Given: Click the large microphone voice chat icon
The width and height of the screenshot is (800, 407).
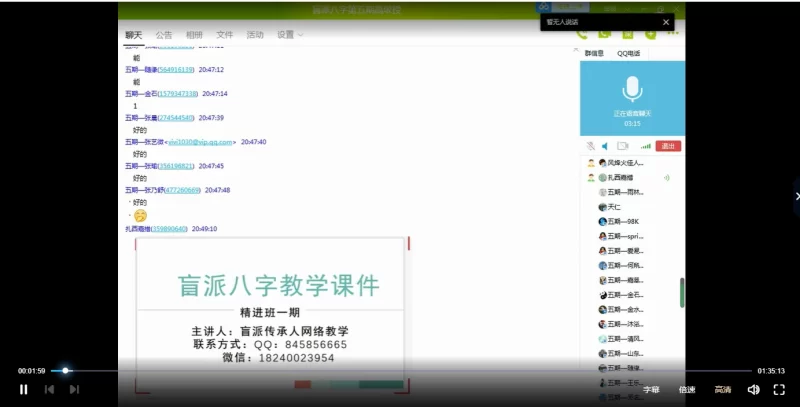Looking at the screenshot, I should pyautogui.click(x=632, y=88).
